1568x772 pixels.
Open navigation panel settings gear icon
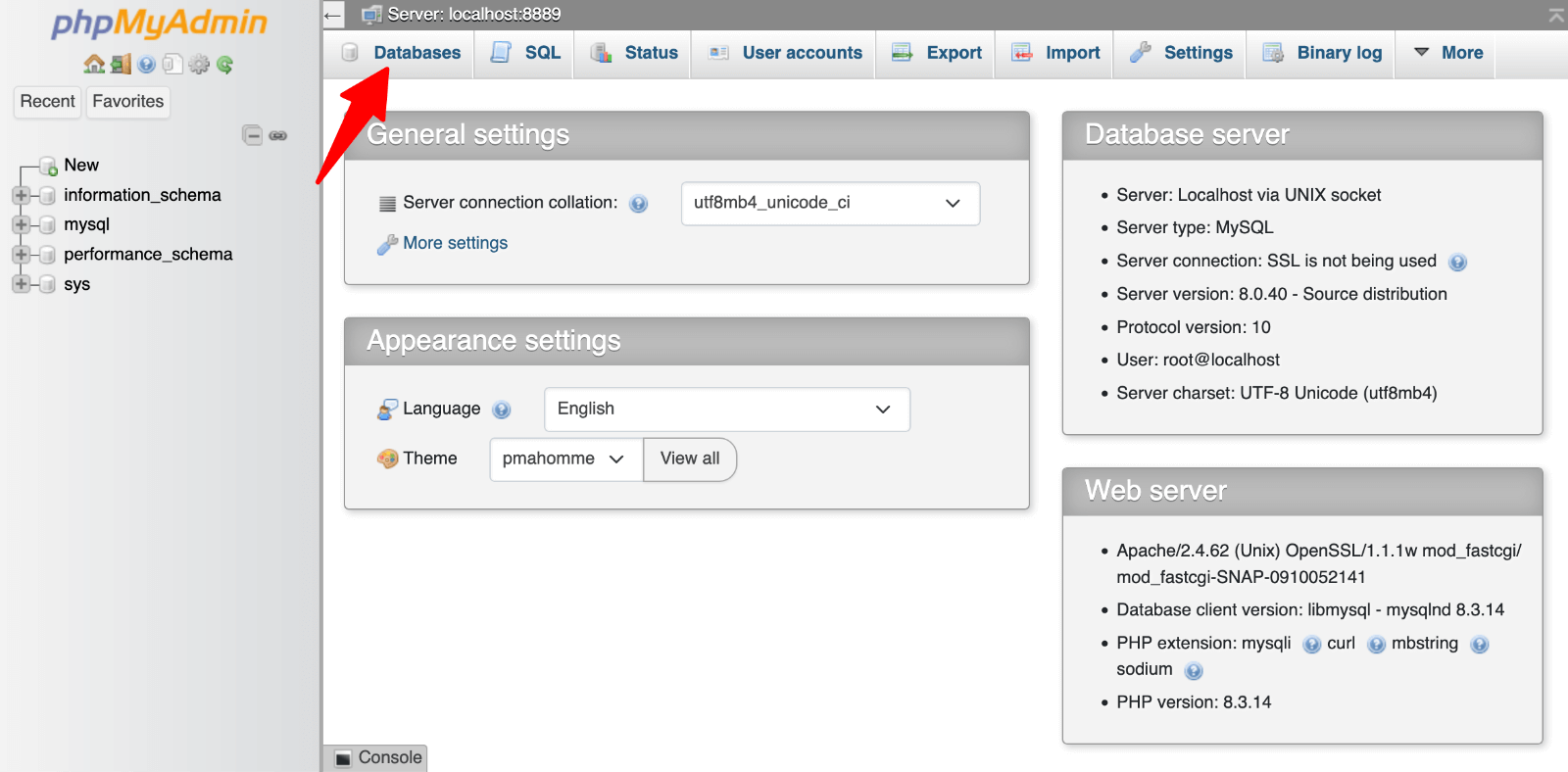[199, 65]
